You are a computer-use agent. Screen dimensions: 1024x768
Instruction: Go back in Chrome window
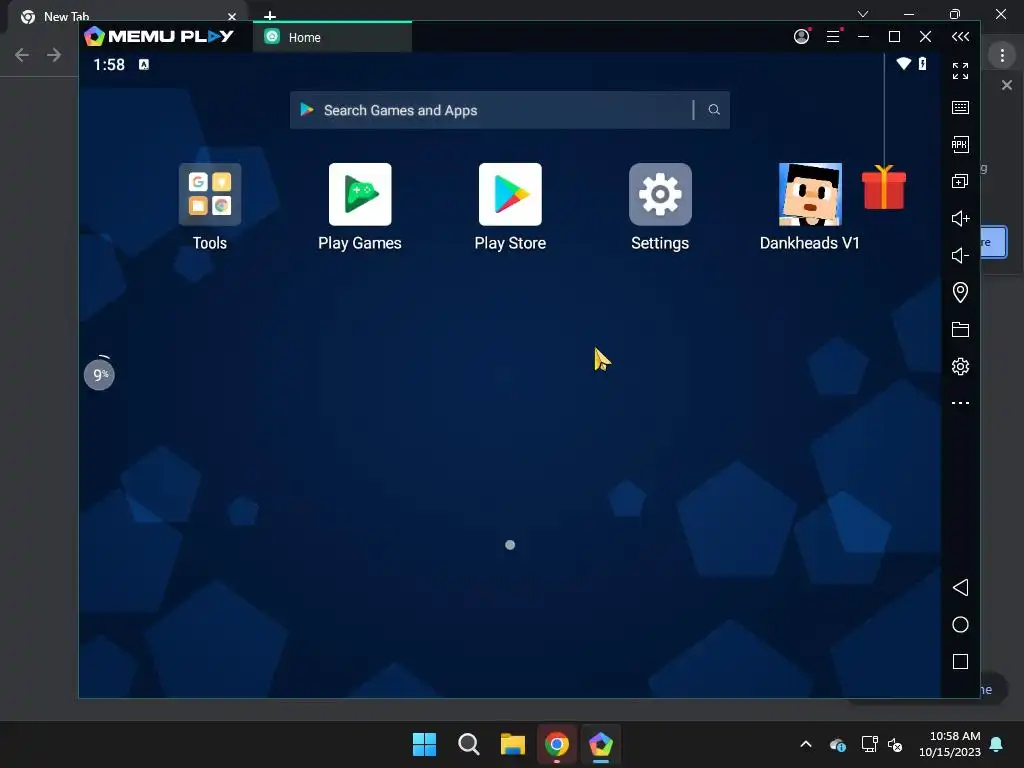(22, 55)
